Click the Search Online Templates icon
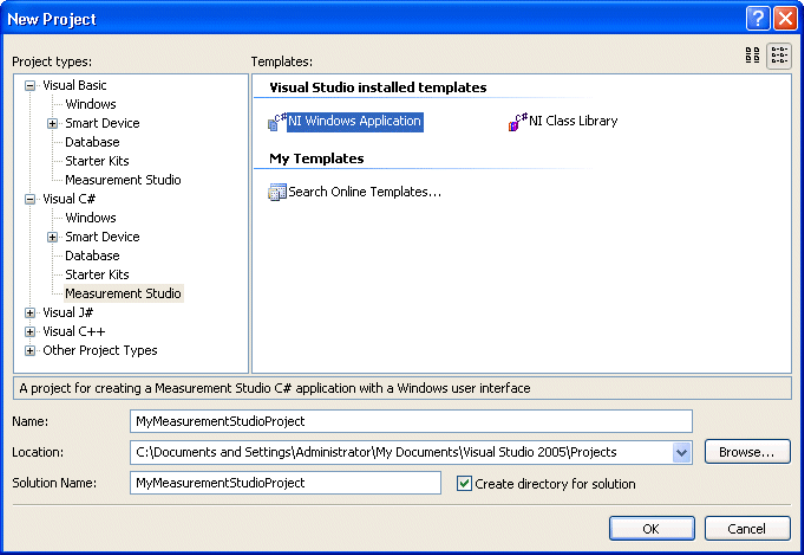The height and width of the screenshot is (555, 804). click(x=277, y=192)
